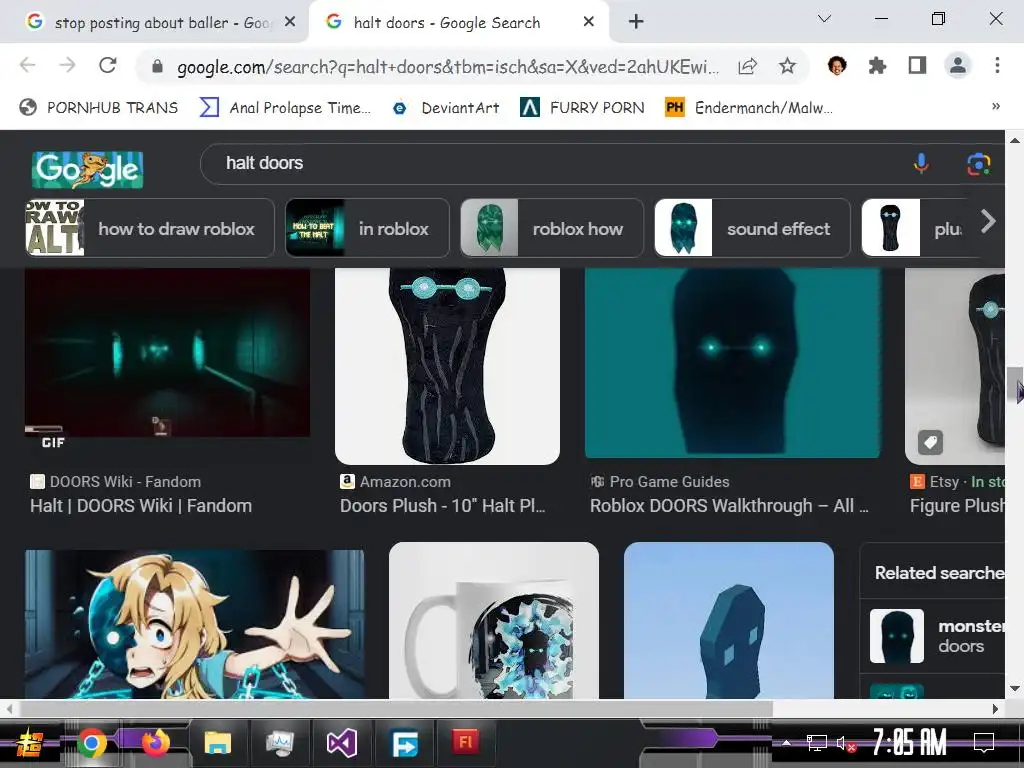Share this page via address bar icon
Viewport: 1024px width, 768px height.
pos(747,66)
